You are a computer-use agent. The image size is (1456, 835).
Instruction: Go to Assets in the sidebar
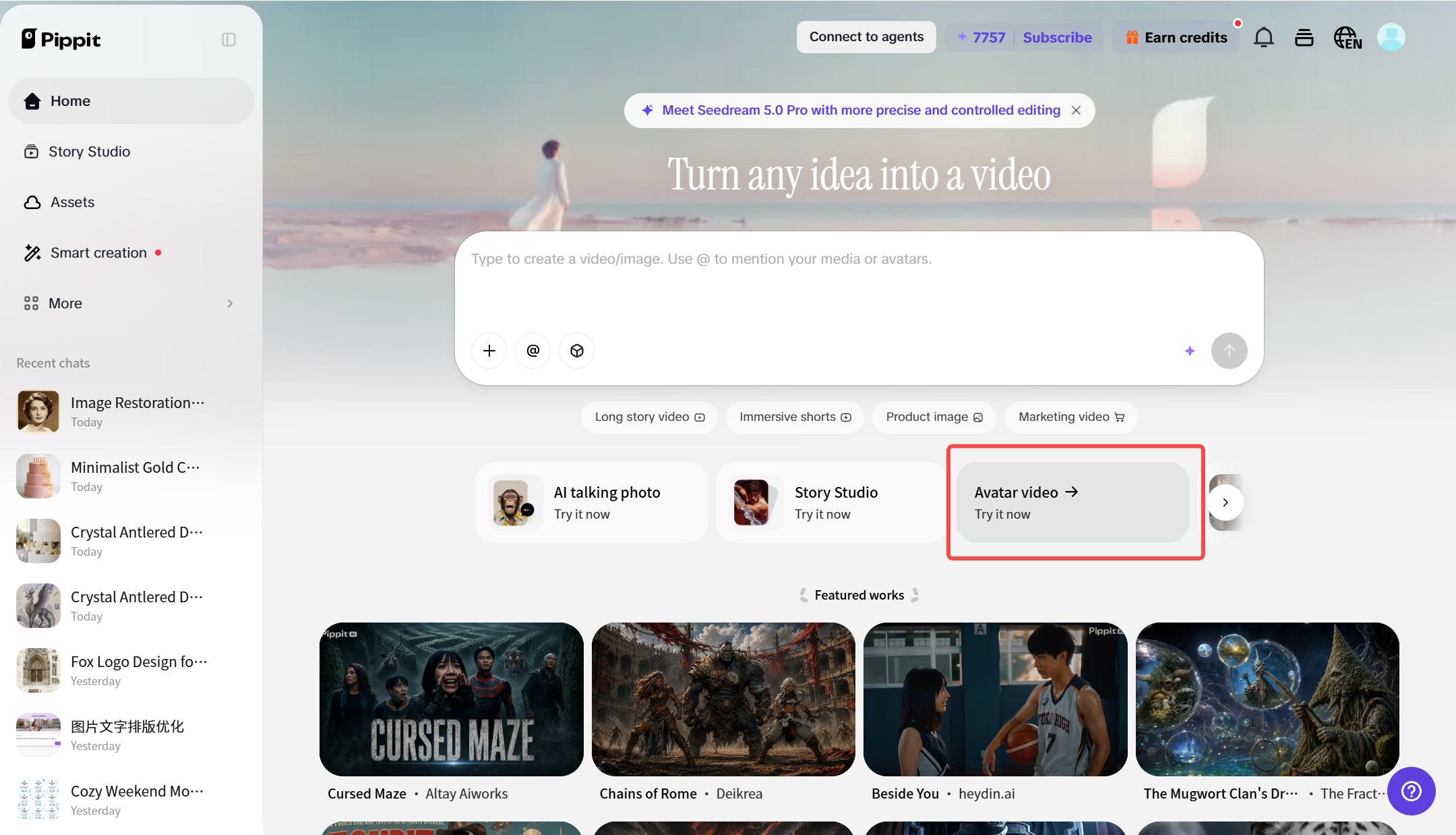(x=131, y=202)
